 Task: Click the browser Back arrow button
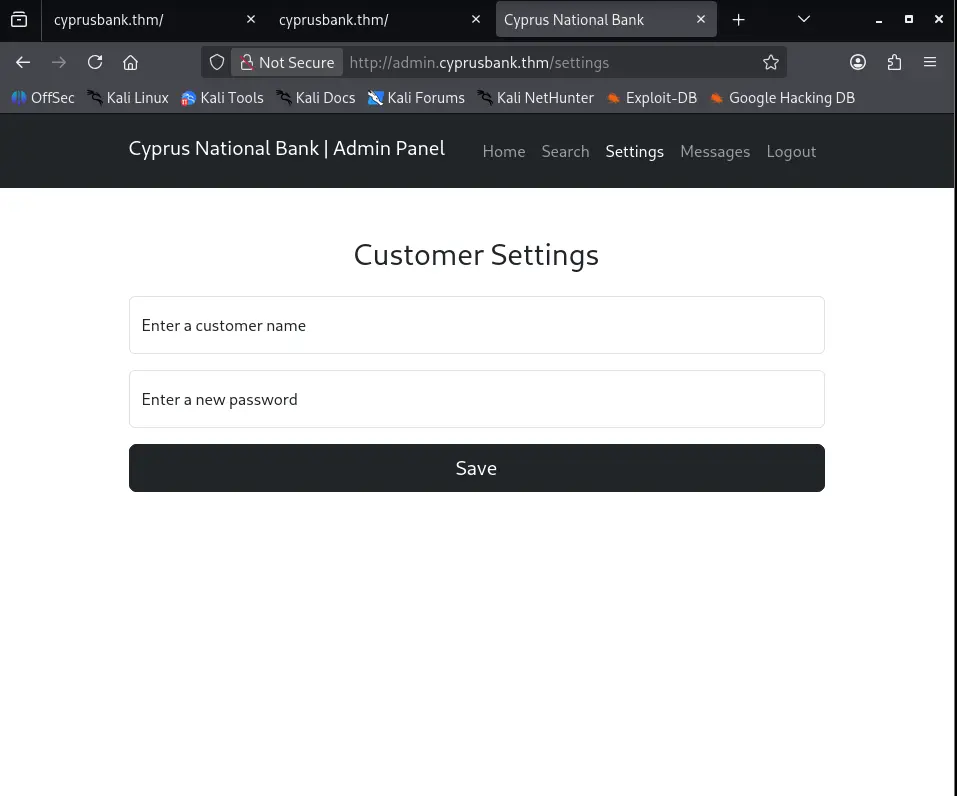23,62
